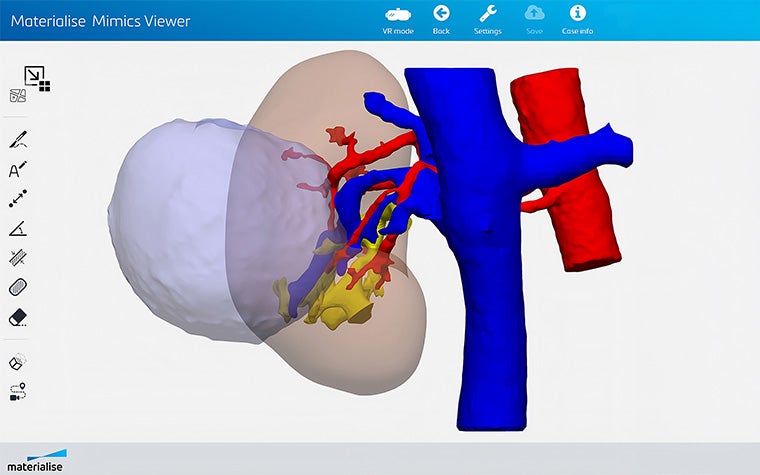Viewport: 760px width, 475px height.
Task: Click the Back arrow button
Action: coord(441,14)
